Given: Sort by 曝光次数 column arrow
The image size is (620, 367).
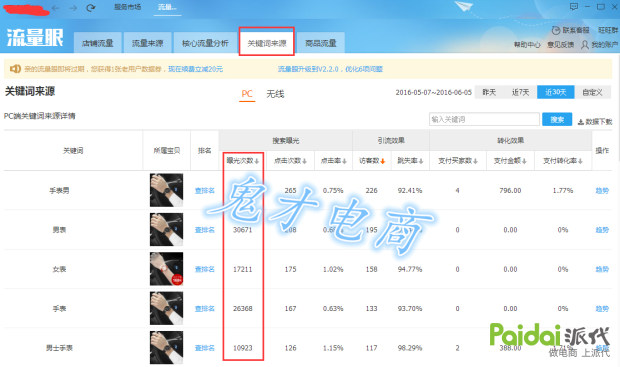Looking at the screenshot, I should [x=257, y=161].
